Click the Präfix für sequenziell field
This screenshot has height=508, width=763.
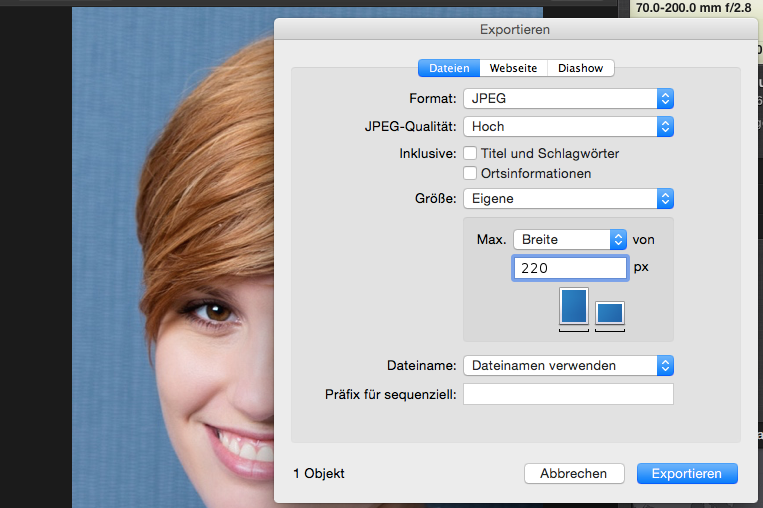pos(568,394)
